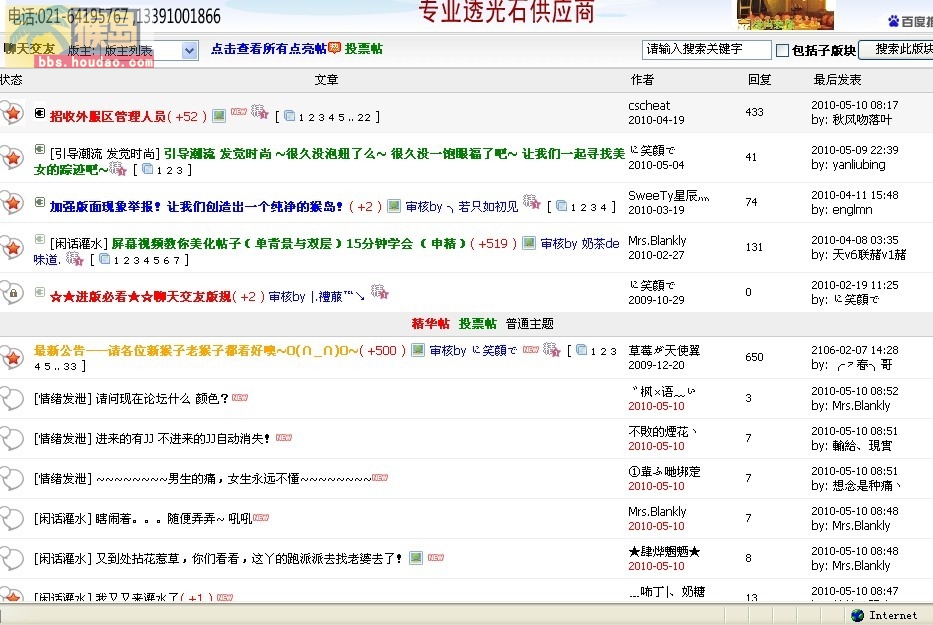The image size is (933, 625).
Task: Focus the 请输入搜索关键字 search field
Action: coord(706,49)
